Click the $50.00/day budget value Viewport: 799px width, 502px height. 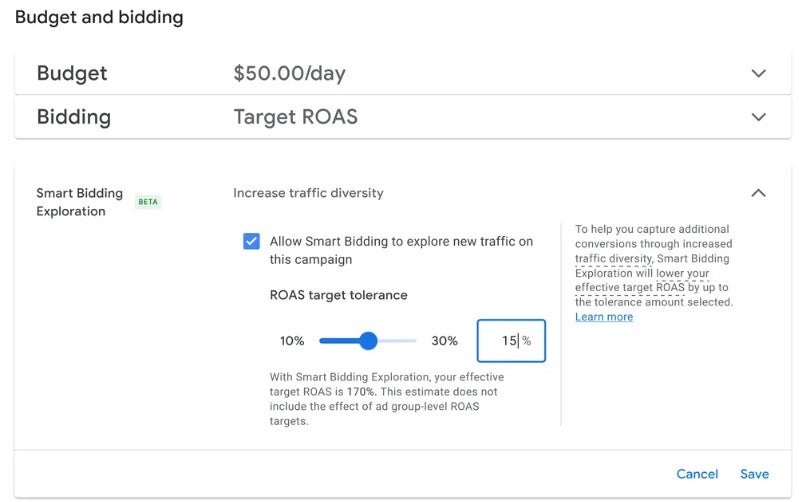(x=289, y=73)
